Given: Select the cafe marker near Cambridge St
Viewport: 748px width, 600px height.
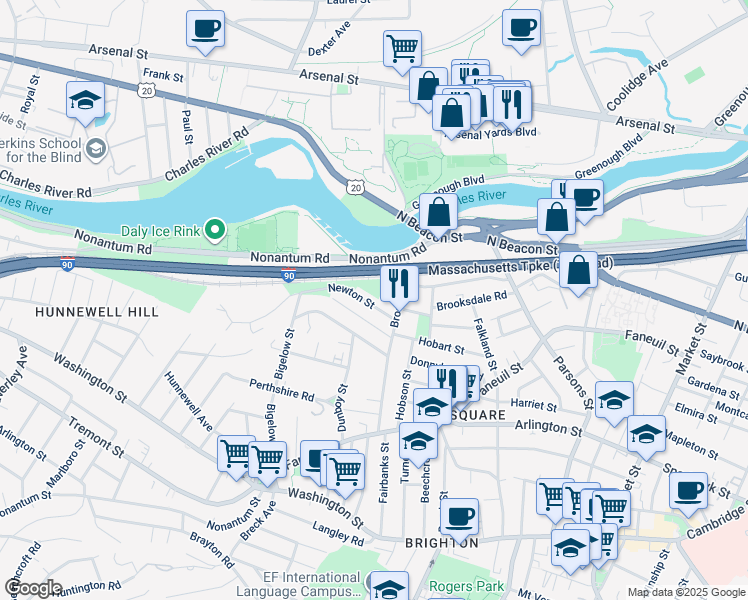Looking at the screenshot, I should pos(688,493).
